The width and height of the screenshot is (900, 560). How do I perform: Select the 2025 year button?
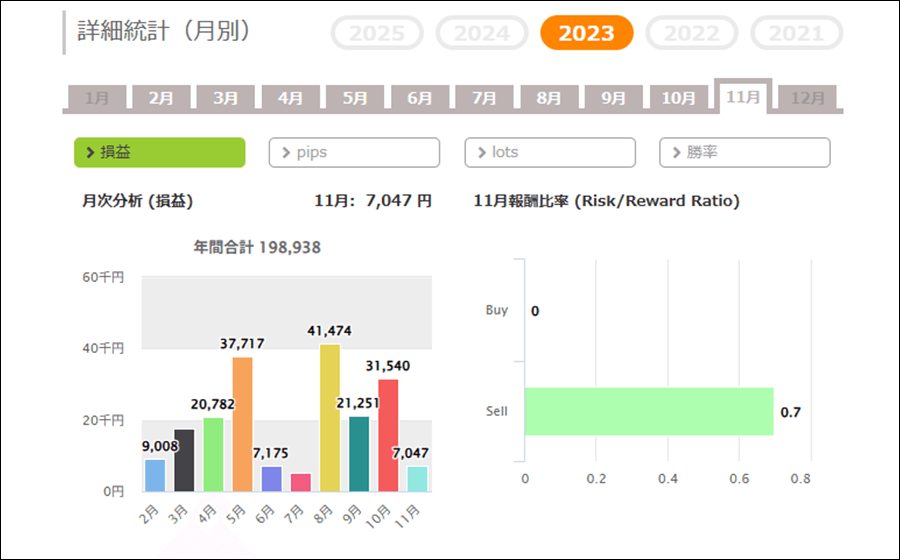377,33
